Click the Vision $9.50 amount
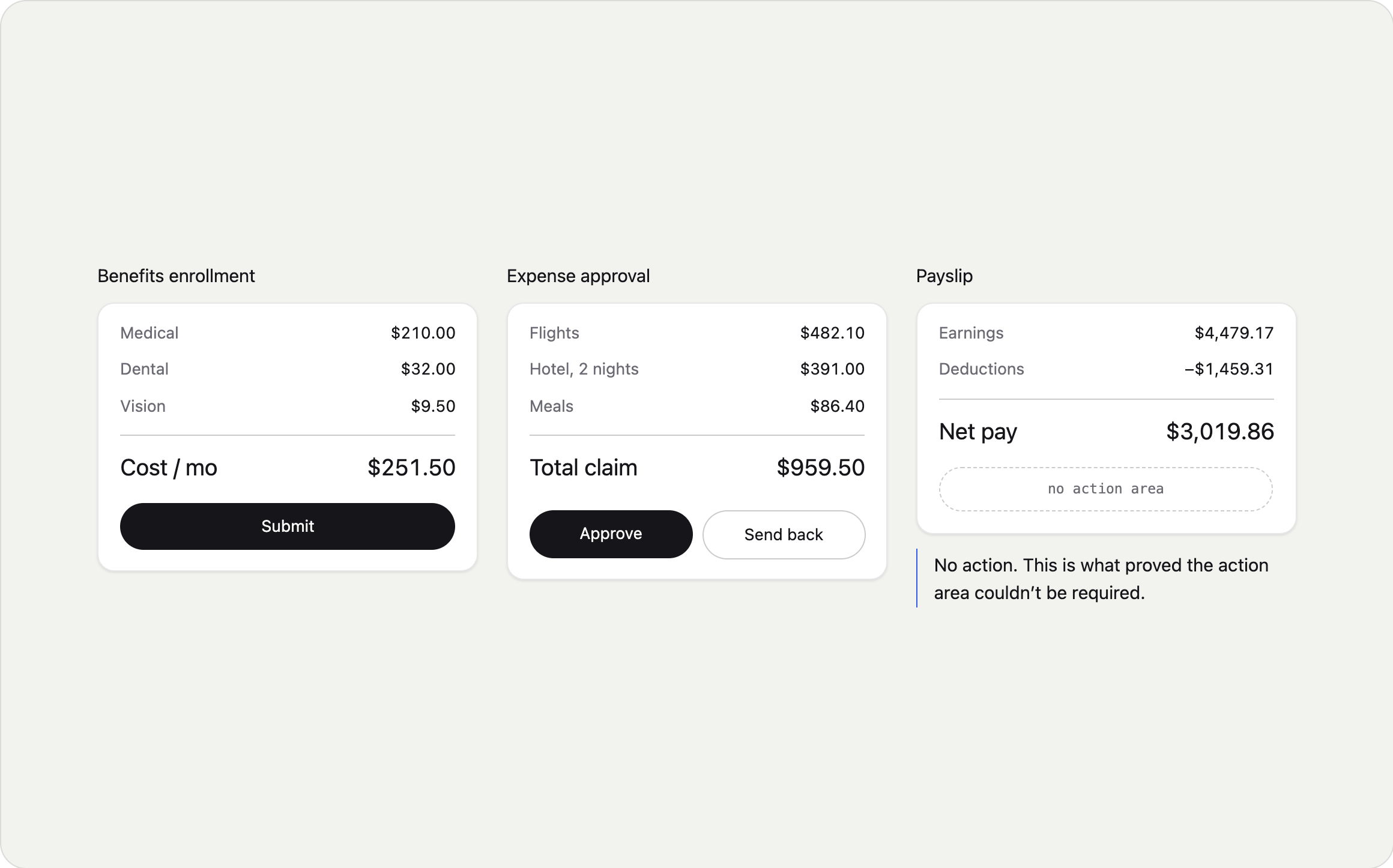Viewport: 1393px width, 868px height. click(x=433, y=406)
